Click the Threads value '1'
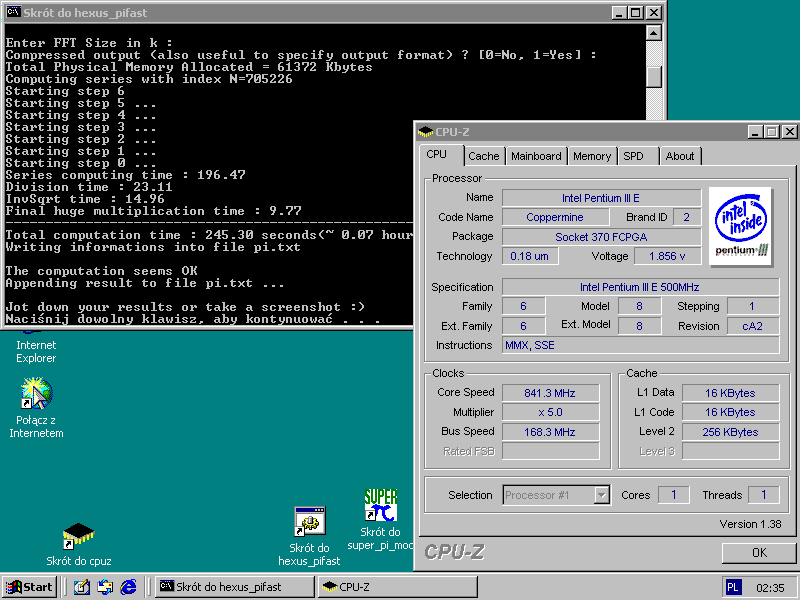Screen dimensions: 800x600 pos(763,495)
